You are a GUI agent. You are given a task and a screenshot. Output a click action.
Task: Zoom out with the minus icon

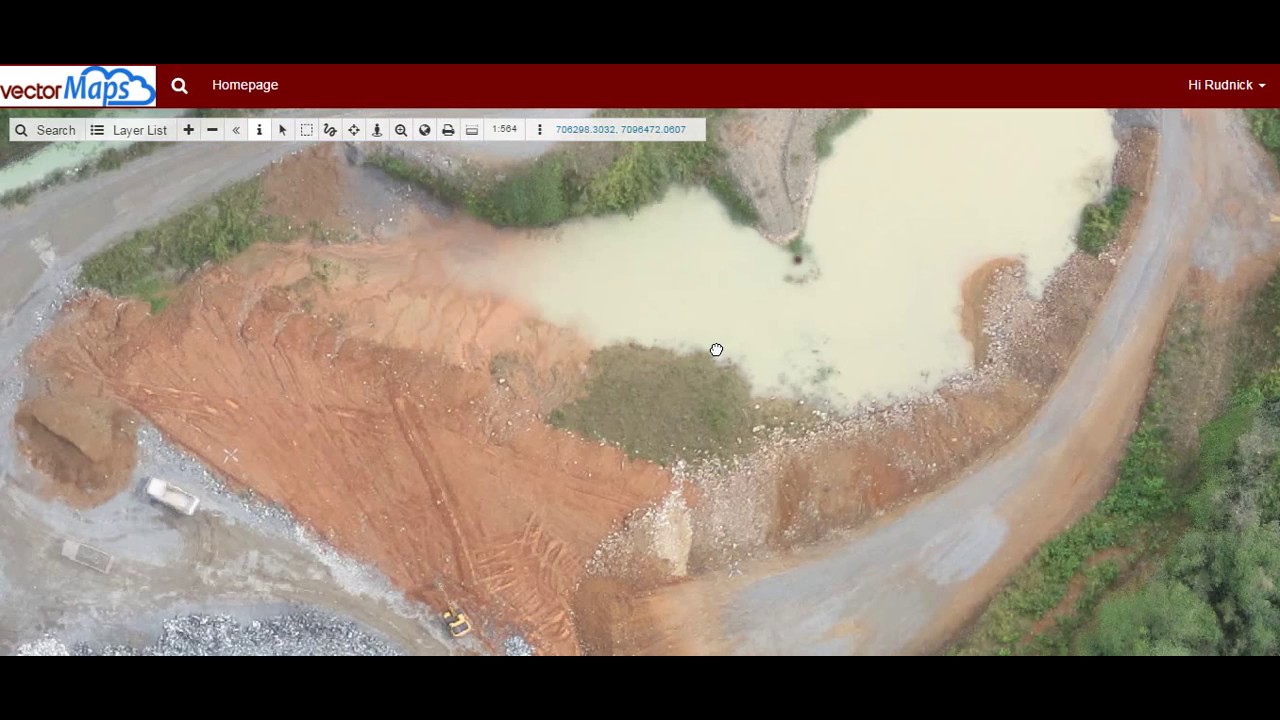212,130
